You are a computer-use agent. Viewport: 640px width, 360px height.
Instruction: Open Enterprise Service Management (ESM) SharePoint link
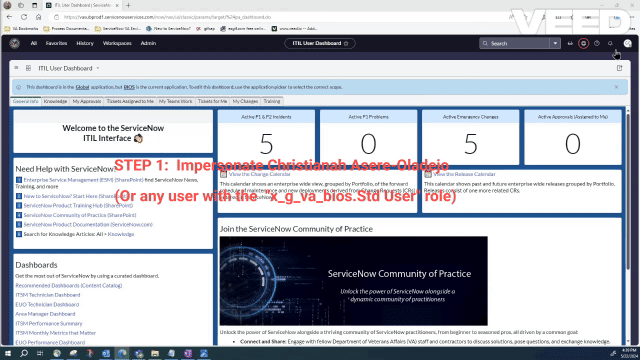pos(83,180)
